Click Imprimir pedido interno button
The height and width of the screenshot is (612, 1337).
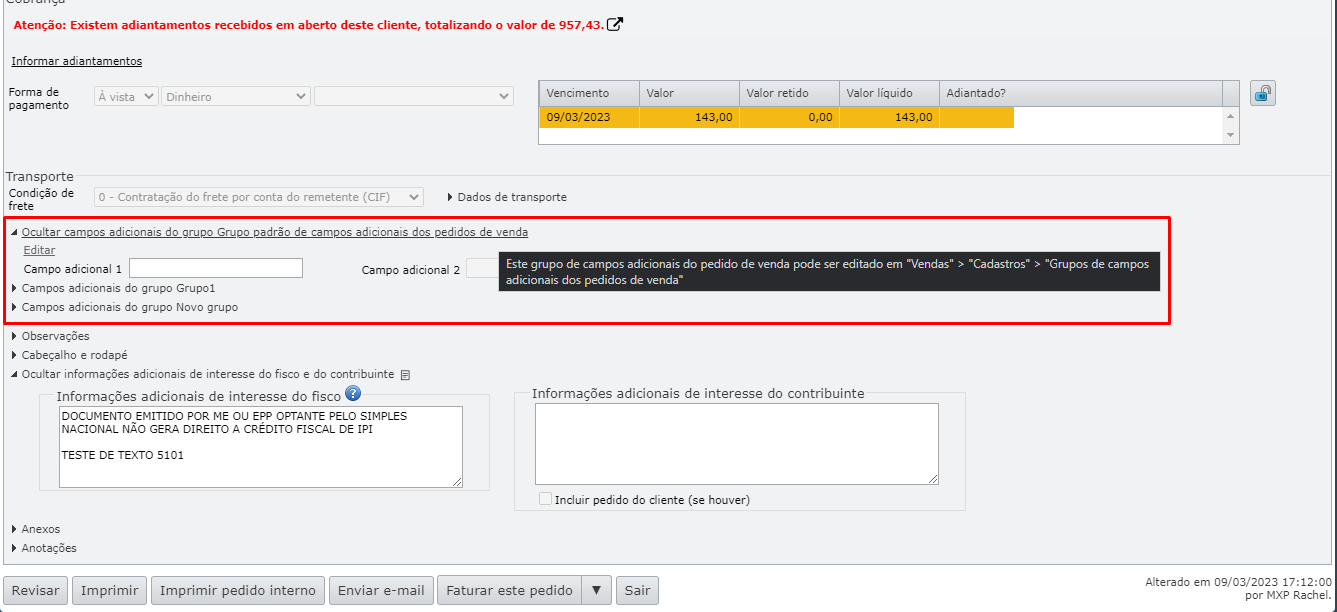(238, 590)
